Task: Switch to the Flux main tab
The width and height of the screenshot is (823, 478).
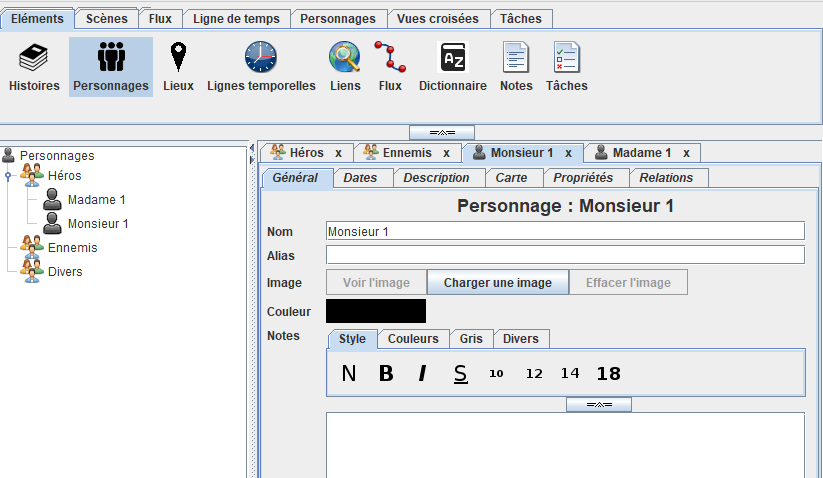Action: [x=160, y=18]
